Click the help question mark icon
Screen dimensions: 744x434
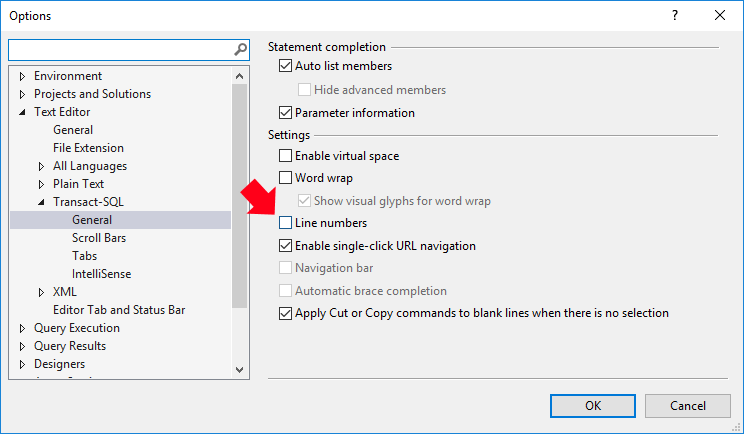[x=675, y=15]
